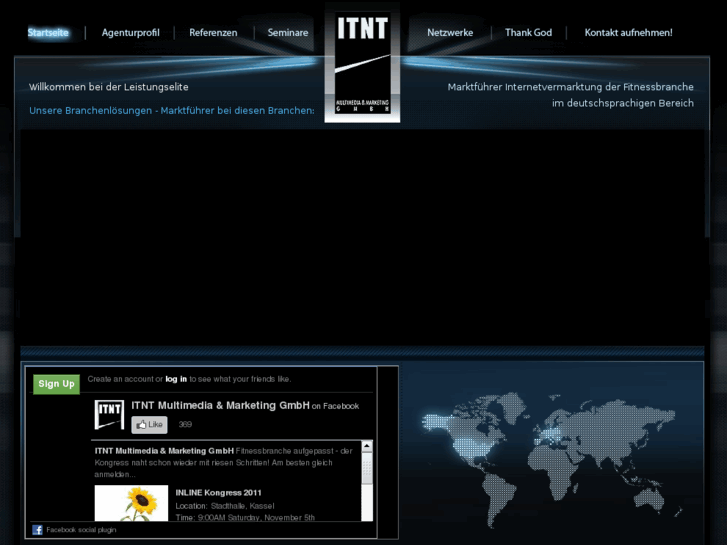Viewport: 727px width, 545px height.
Task: Click the 'Willkommen bei der Leistungselite' text
Action: click(x=108, y=87)
